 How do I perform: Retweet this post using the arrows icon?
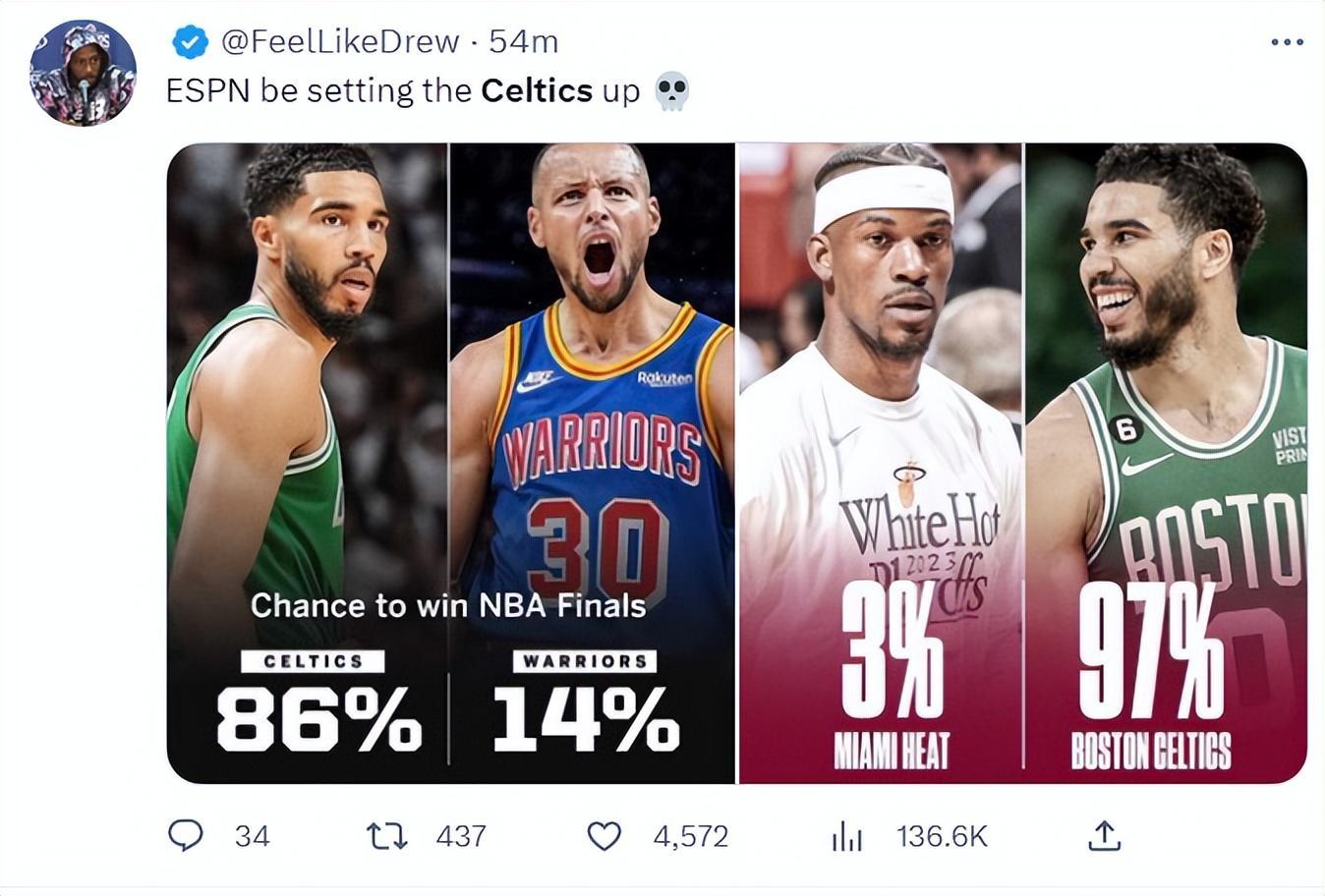[386, 836]
